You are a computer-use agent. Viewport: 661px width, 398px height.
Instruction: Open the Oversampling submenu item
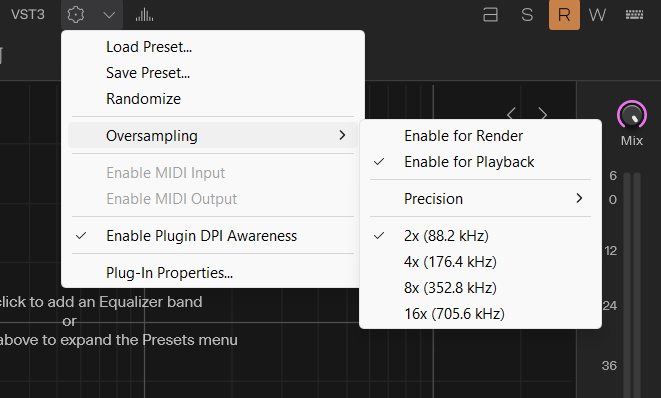213,135
